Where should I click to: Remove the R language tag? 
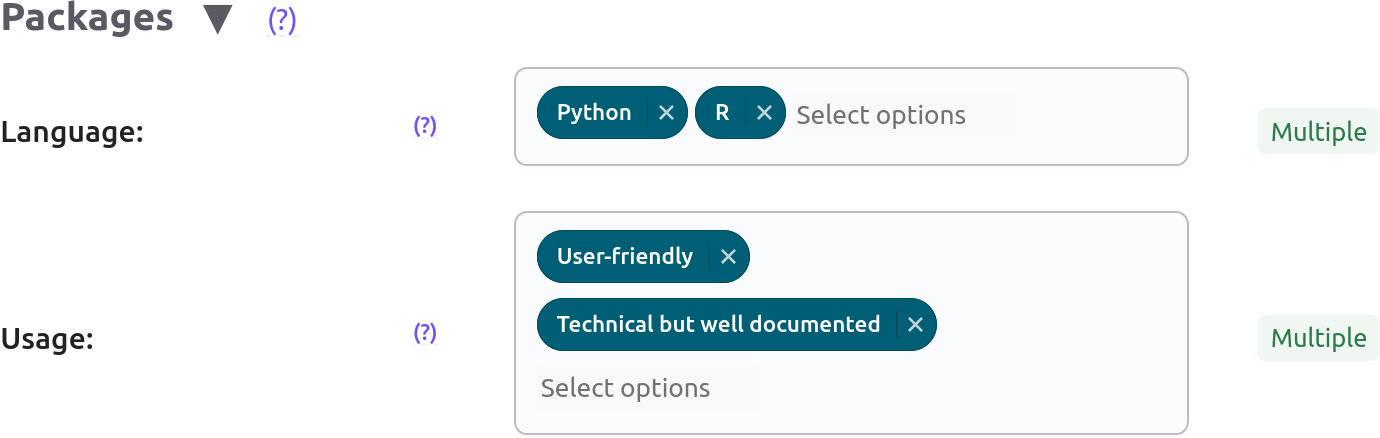coord(765,113)
